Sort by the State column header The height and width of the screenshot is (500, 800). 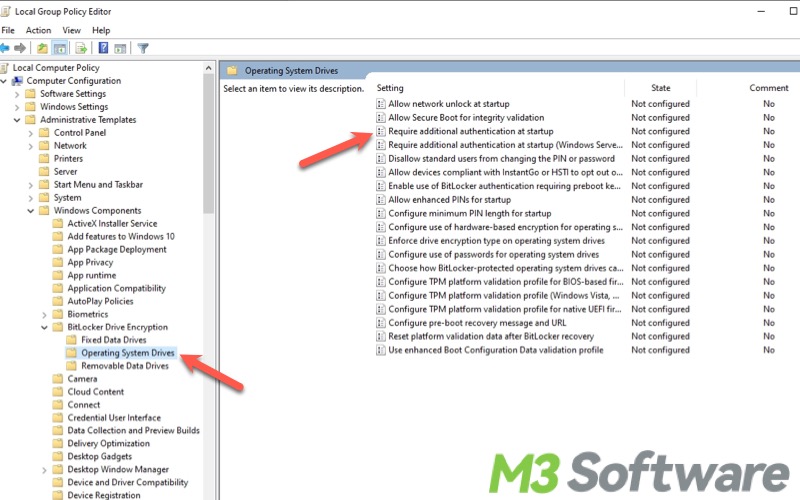[x=660, y=88]
